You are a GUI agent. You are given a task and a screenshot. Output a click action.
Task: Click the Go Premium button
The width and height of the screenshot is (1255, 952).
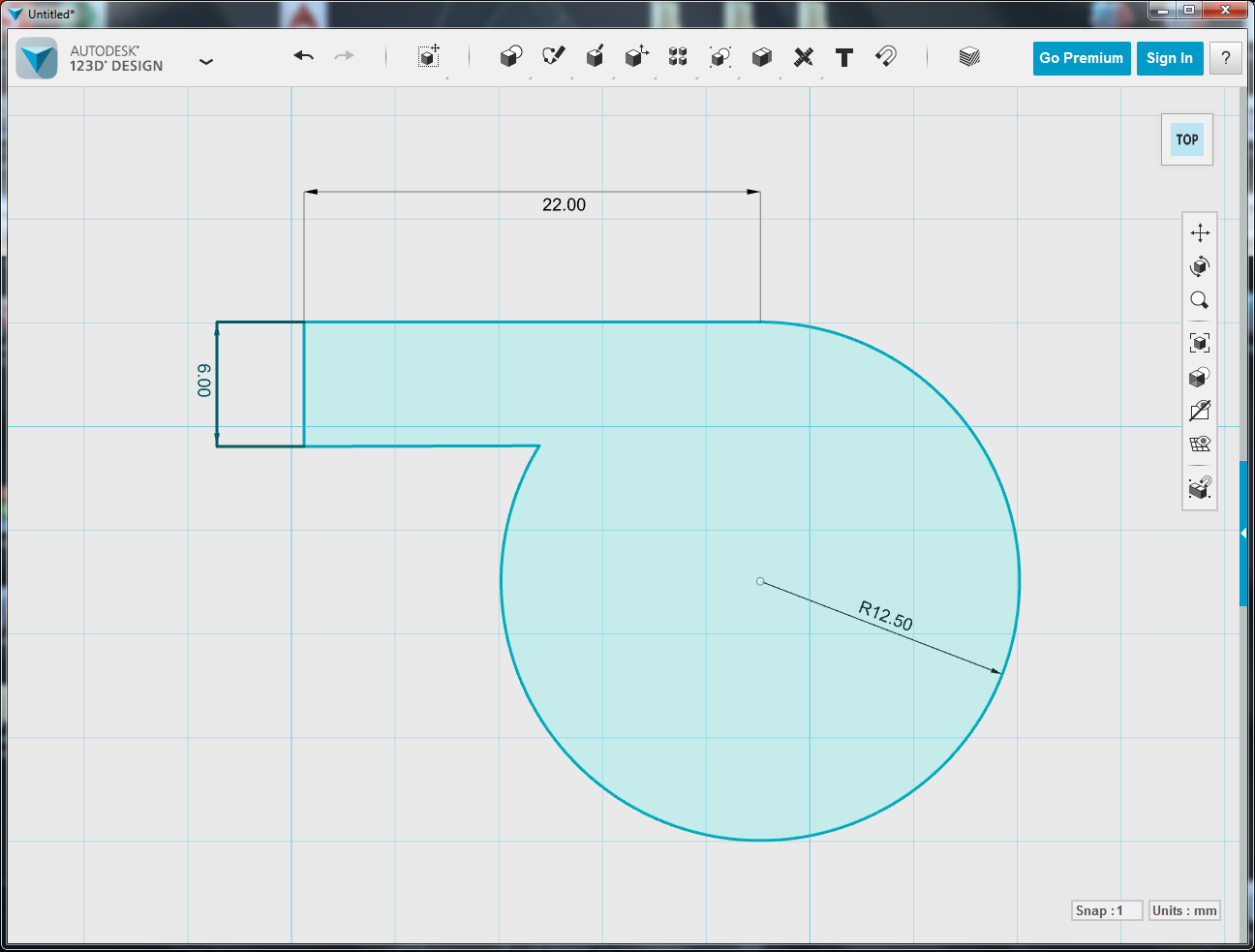(x=1082, y=58)
